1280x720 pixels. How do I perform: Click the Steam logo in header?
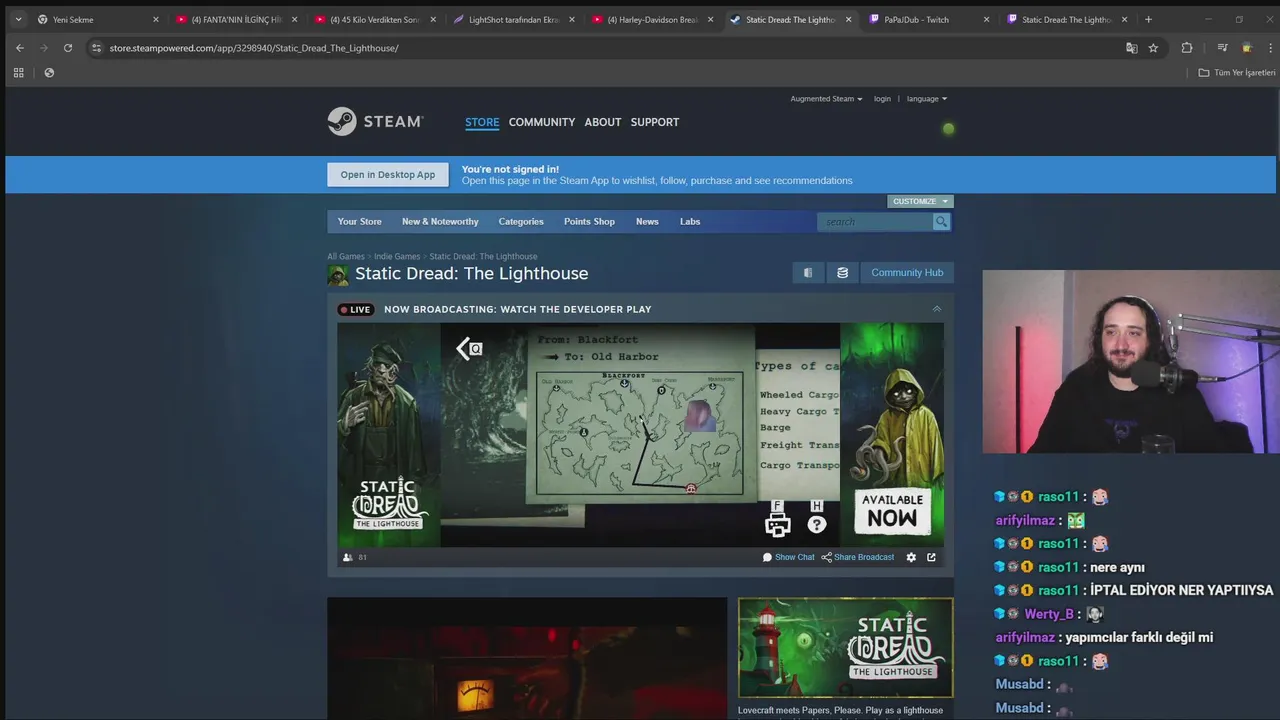pos(375,121)
